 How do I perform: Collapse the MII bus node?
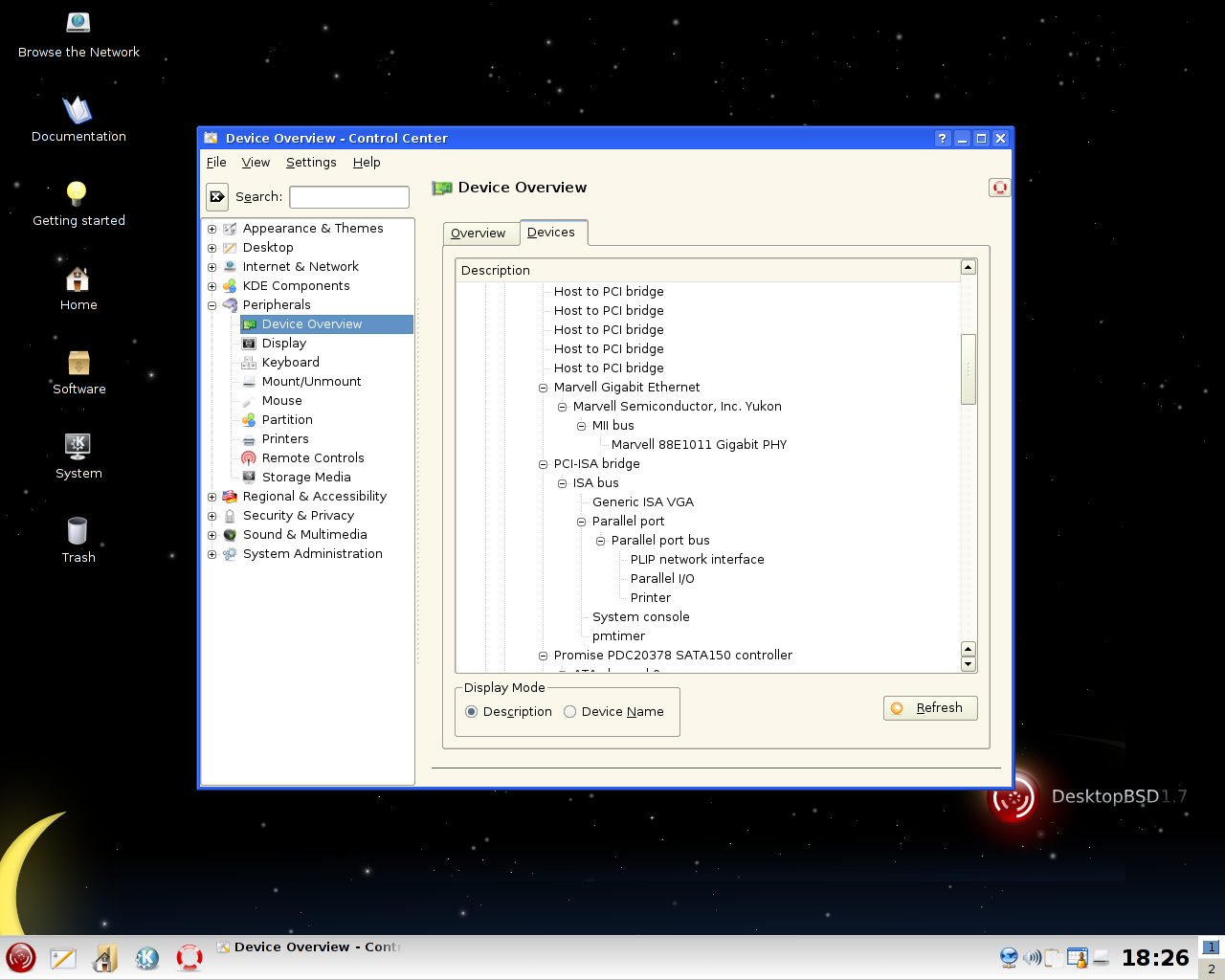pos(581,426)
